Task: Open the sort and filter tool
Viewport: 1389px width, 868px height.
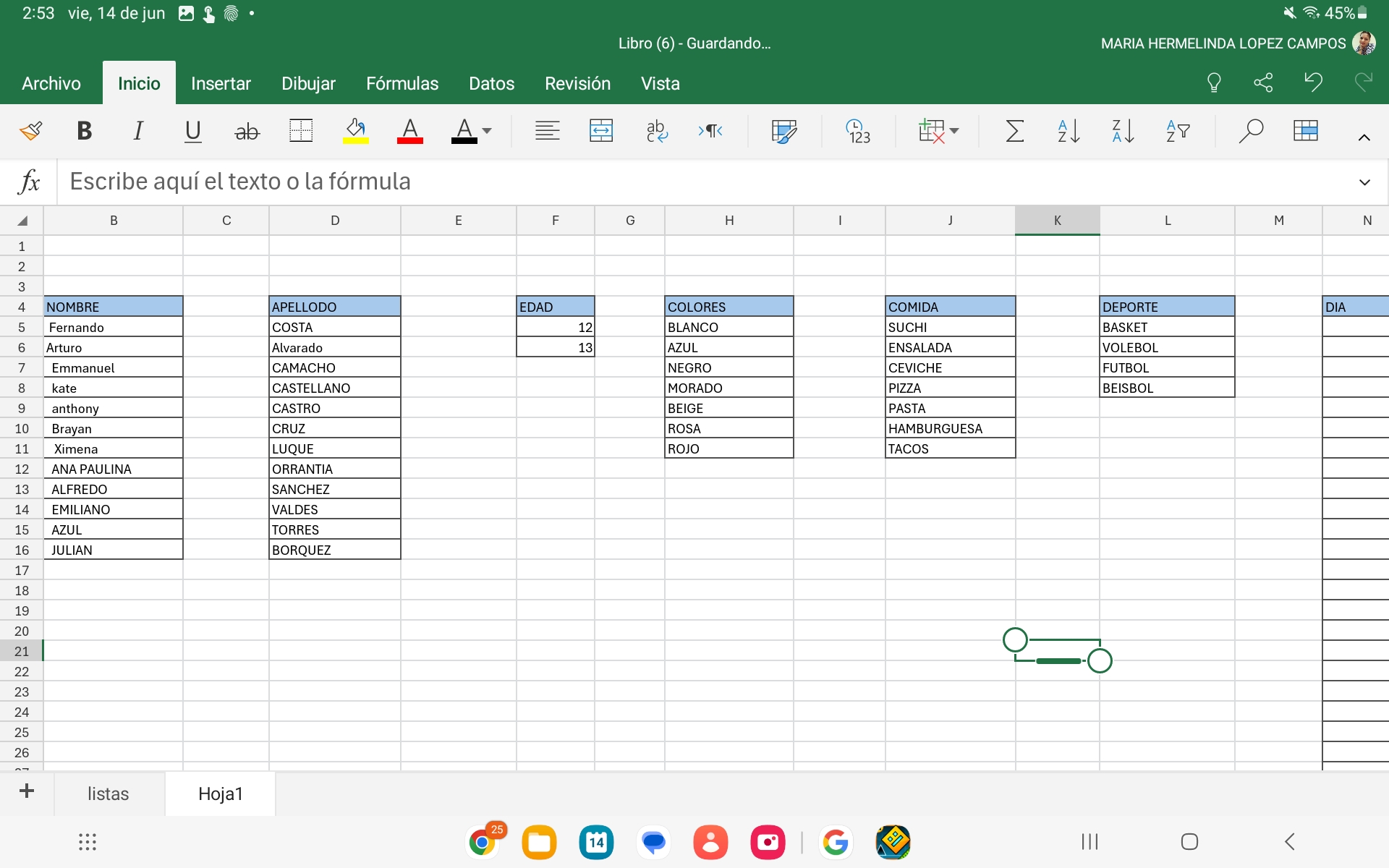Action: 1178,131
